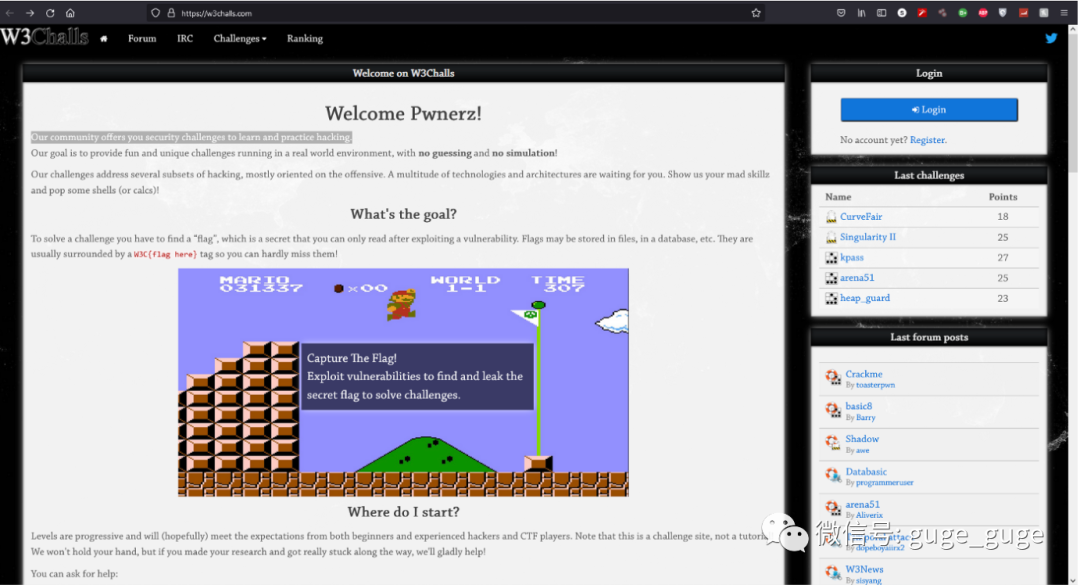Click the red chart extension icon

pyautogui.click(x=1024, y=13)
